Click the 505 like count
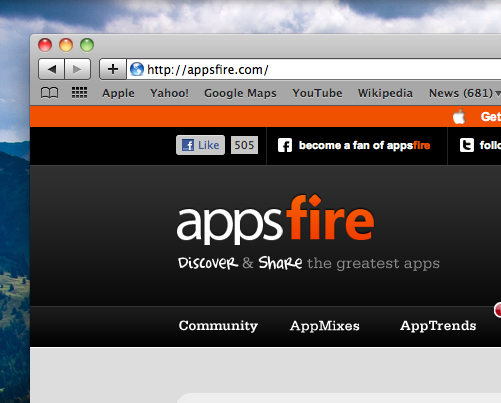 point(244,145)
